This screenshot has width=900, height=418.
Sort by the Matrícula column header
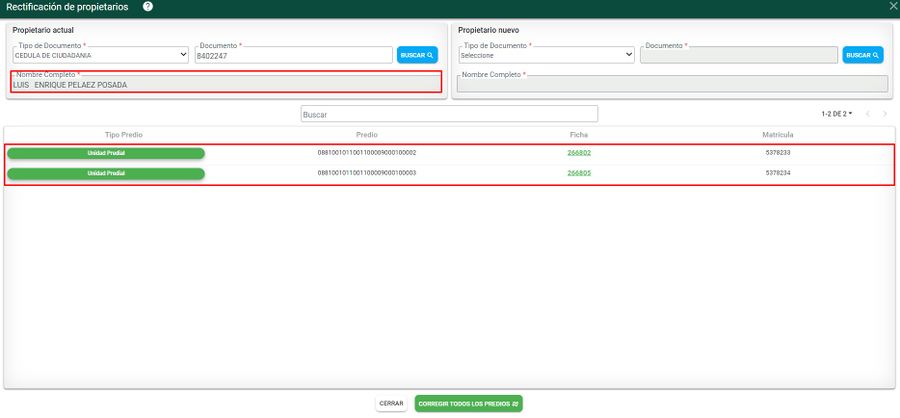[777, 134]
